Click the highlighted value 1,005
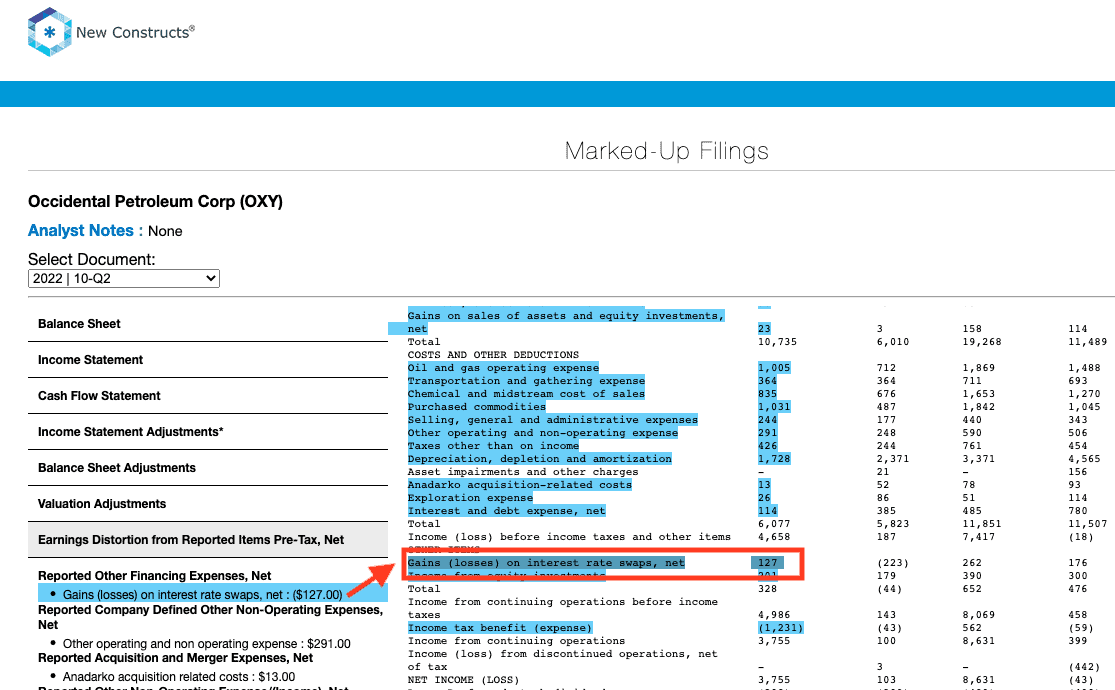1115x690 pixels. tap(774, 368)
